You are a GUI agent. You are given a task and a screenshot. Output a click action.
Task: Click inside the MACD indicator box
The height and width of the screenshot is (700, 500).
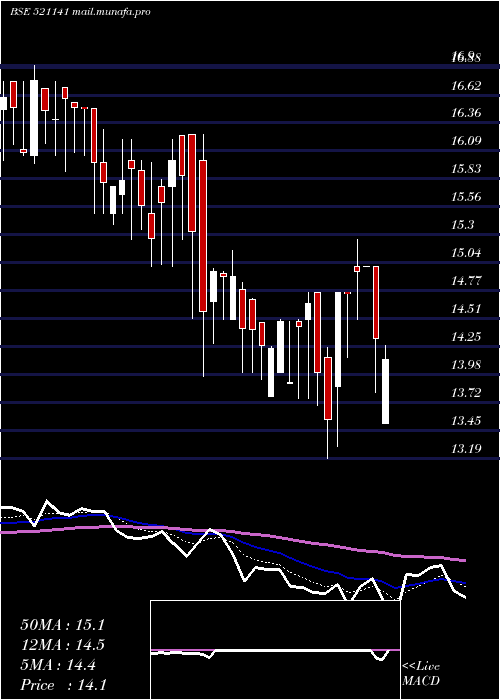coord(275,650)
